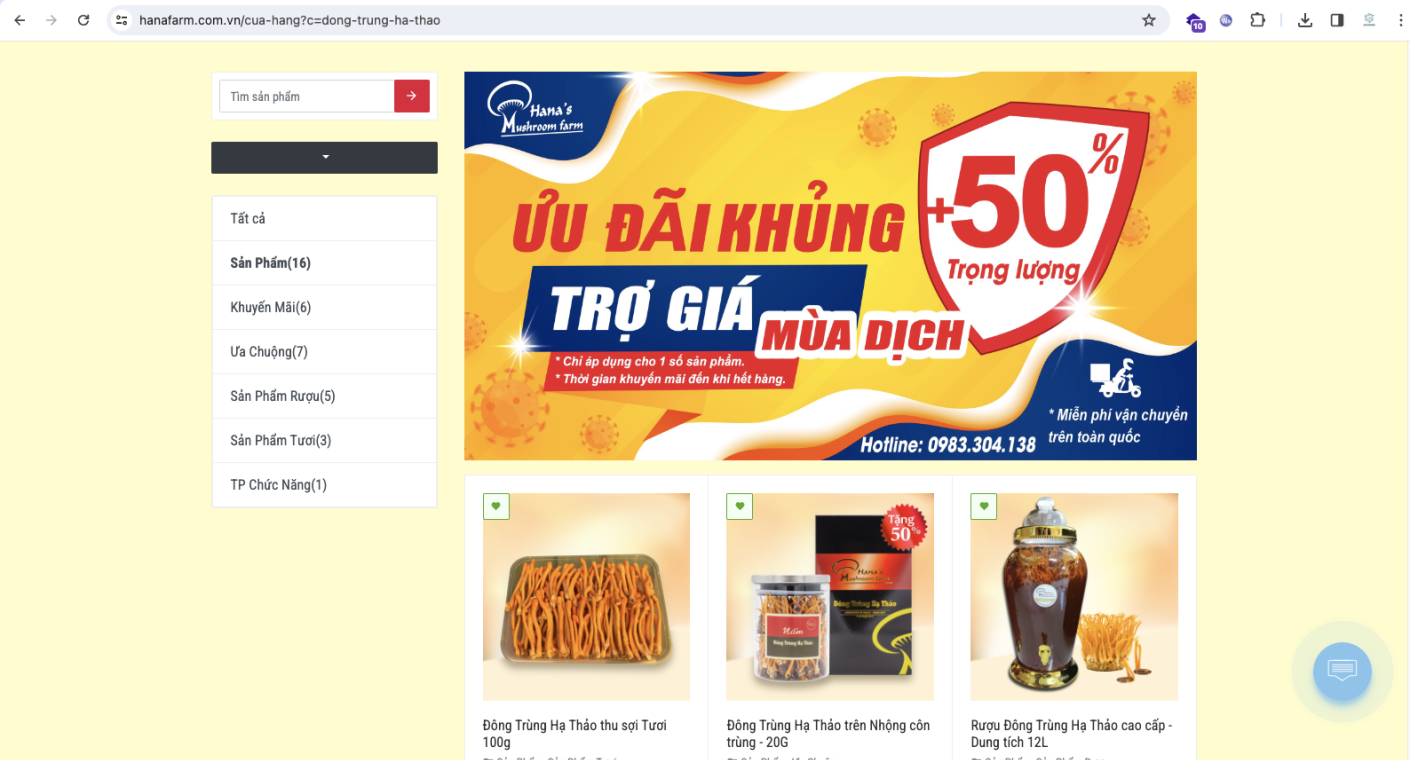Bookmark this page with the star icon

pos(1149,20)
